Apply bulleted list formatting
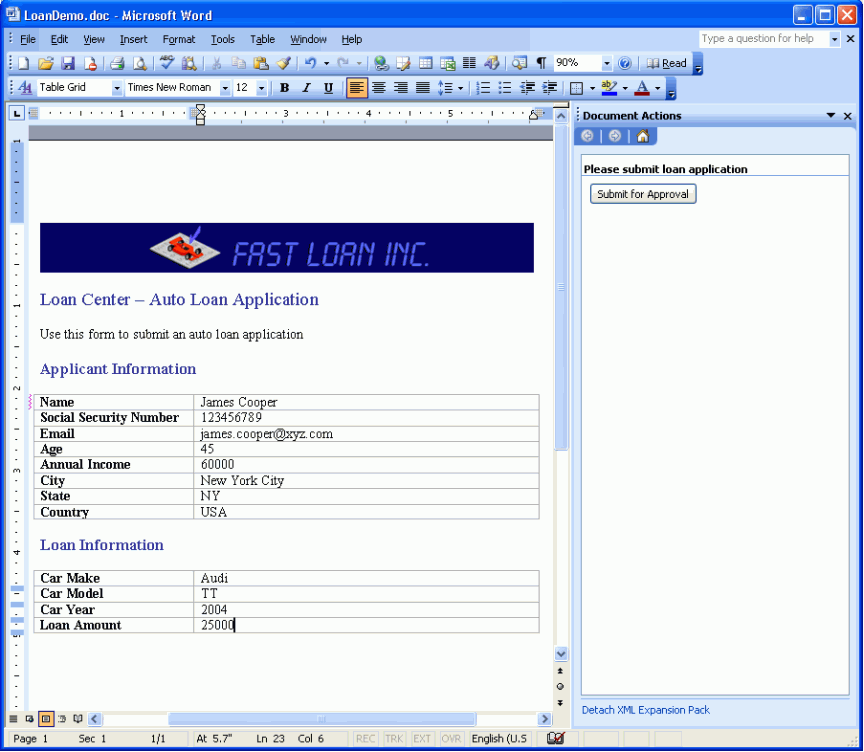 [x=505, y=88]
